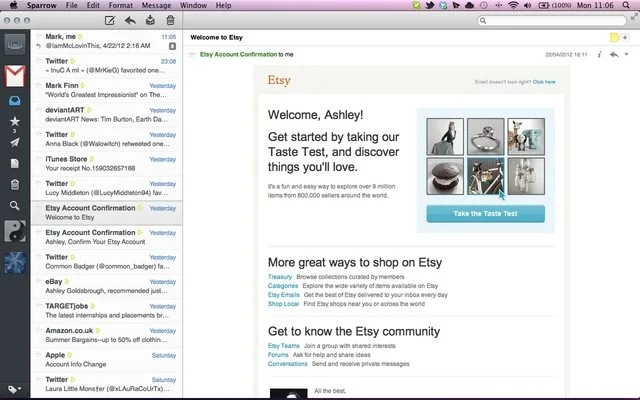
Task: Switch to the blue snowflake avatar account
Action: (15, 262)
